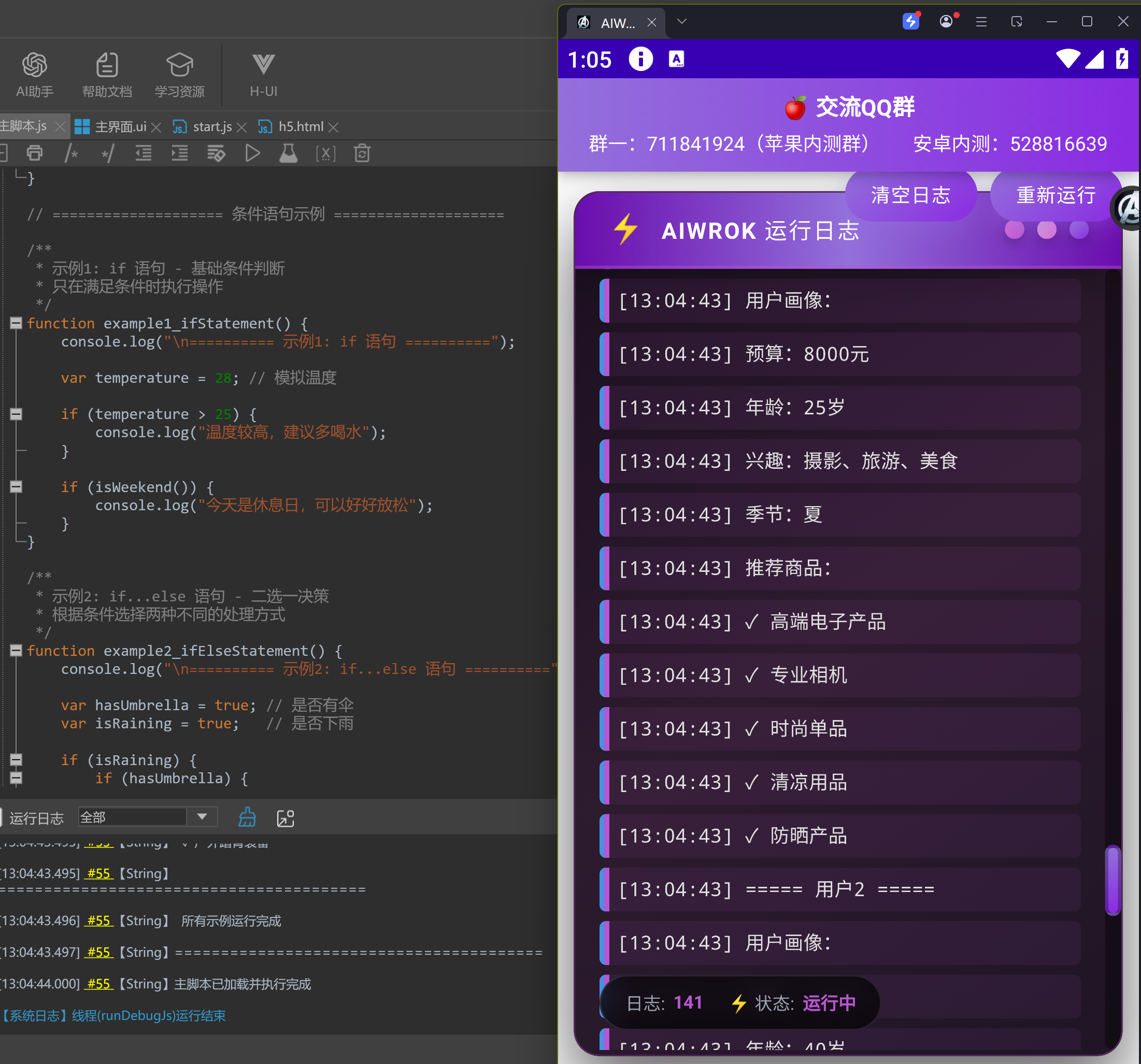Click the rotate screen icon in emulator title bar

coord(1017,22)
